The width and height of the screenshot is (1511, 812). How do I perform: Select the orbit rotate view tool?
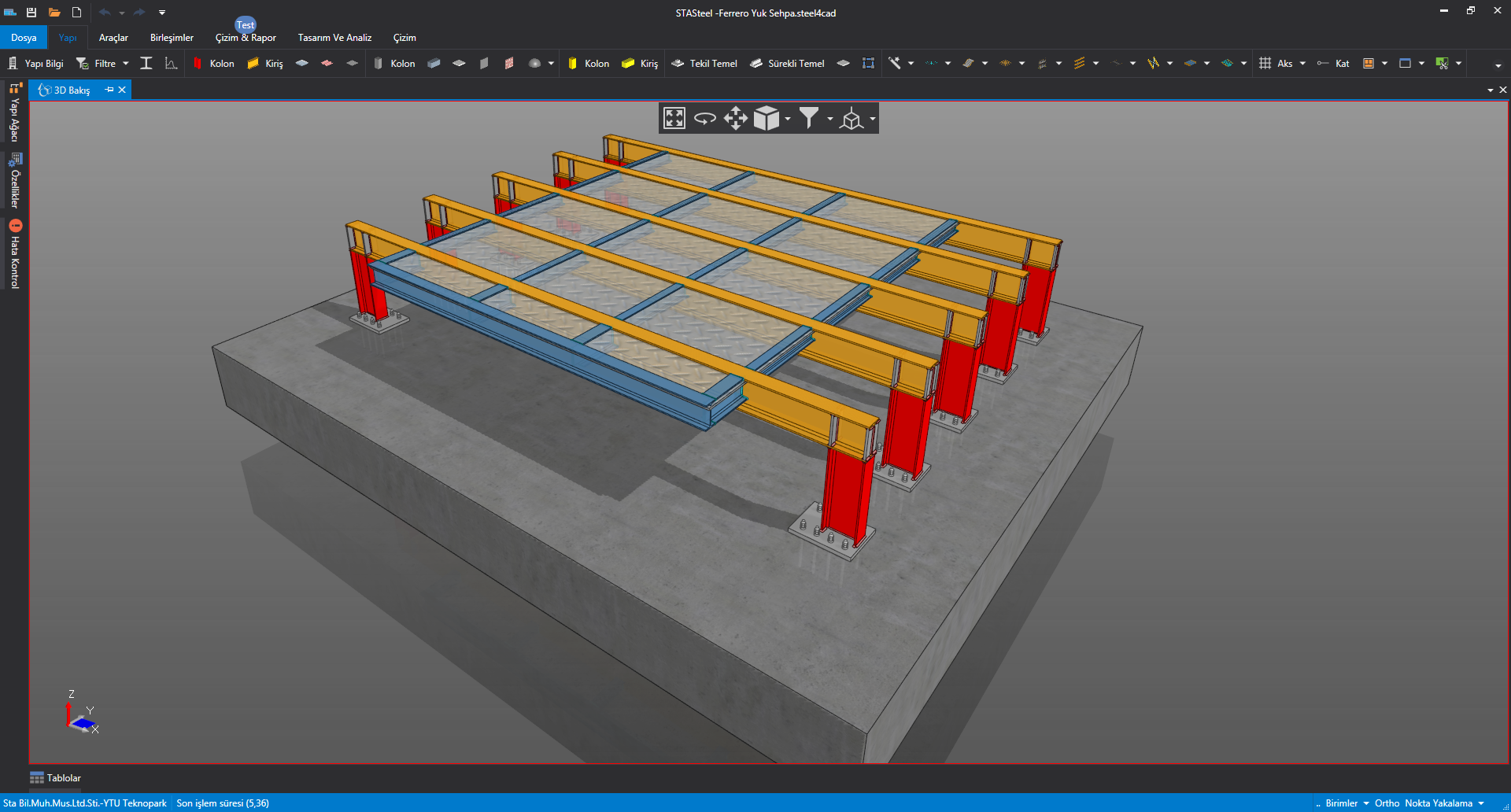point(705,118)
